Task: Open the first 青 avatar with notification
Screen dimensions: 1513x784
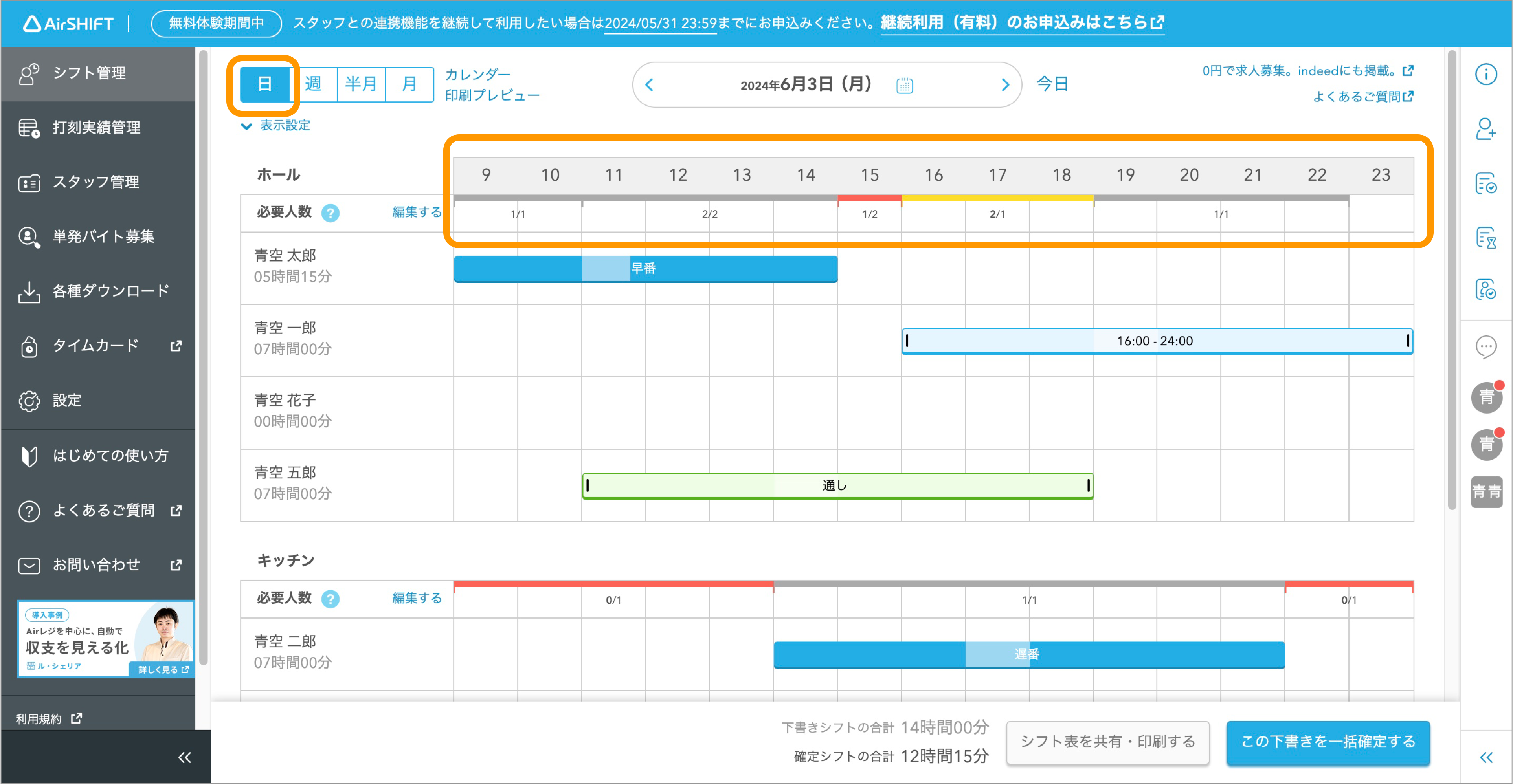Action: 1487,397
